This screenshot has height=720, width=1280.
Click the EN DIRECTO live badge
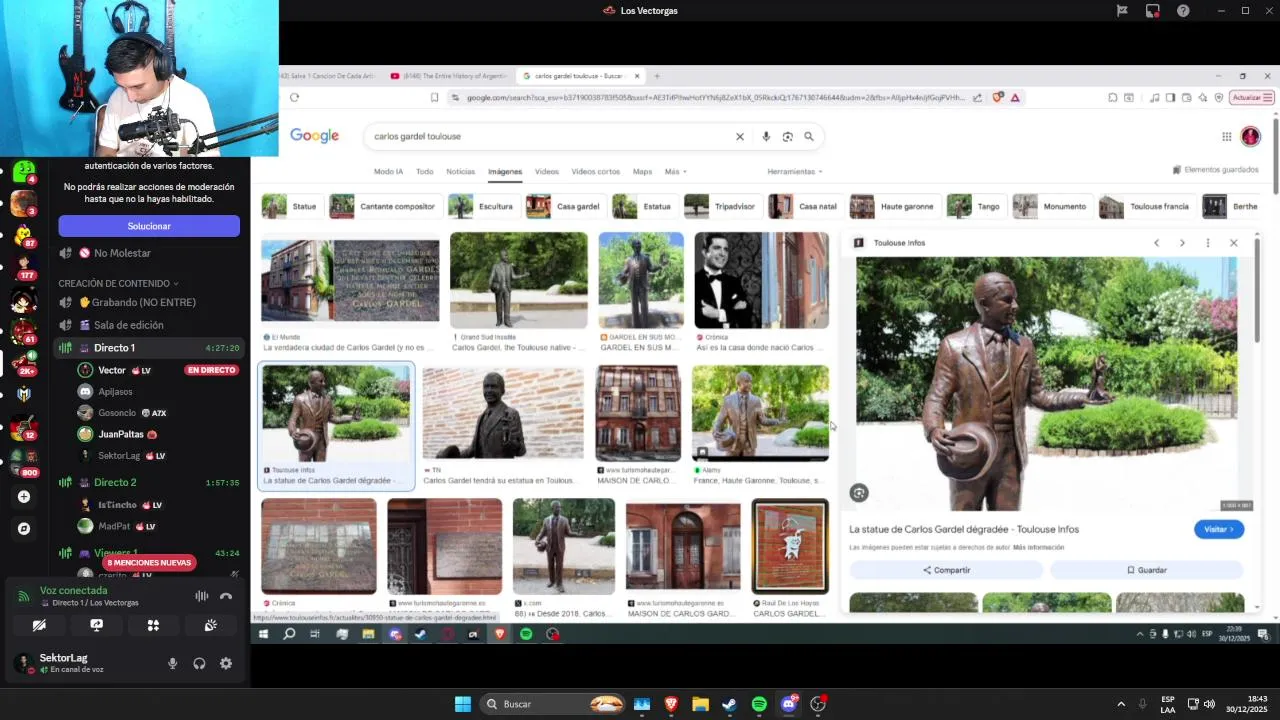(211, 370)
